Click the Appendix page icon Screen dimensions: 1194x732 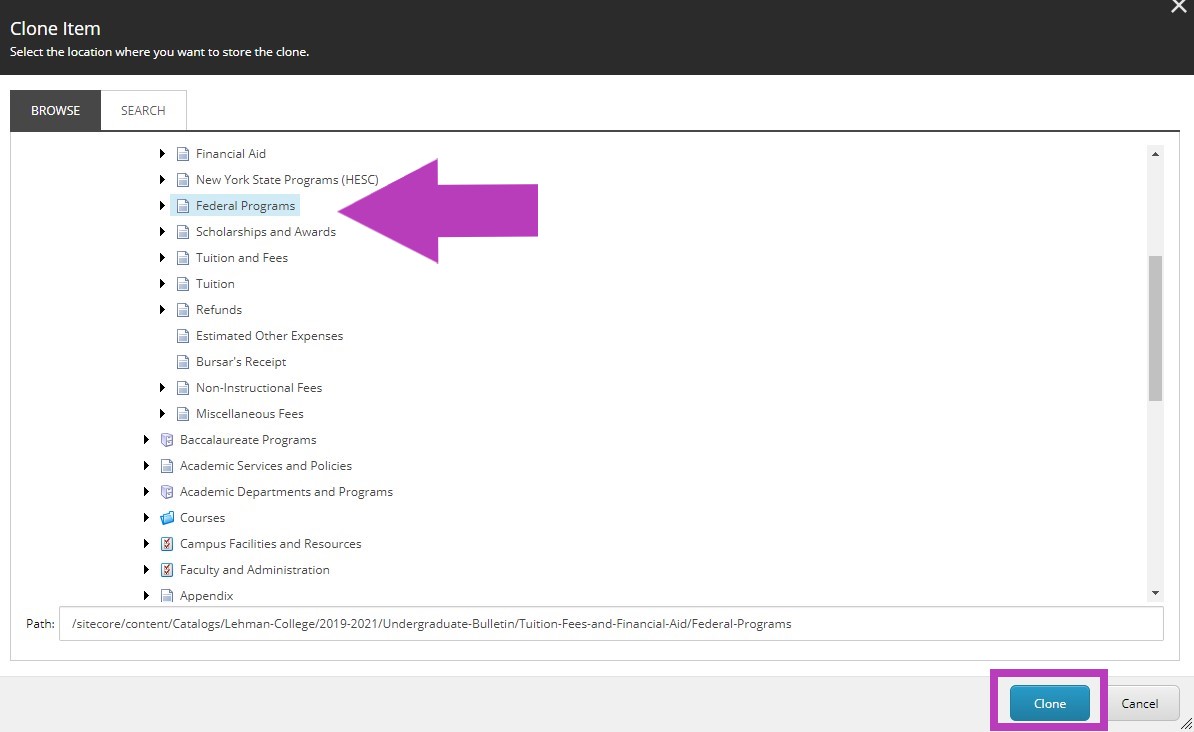tap(167, 596)
